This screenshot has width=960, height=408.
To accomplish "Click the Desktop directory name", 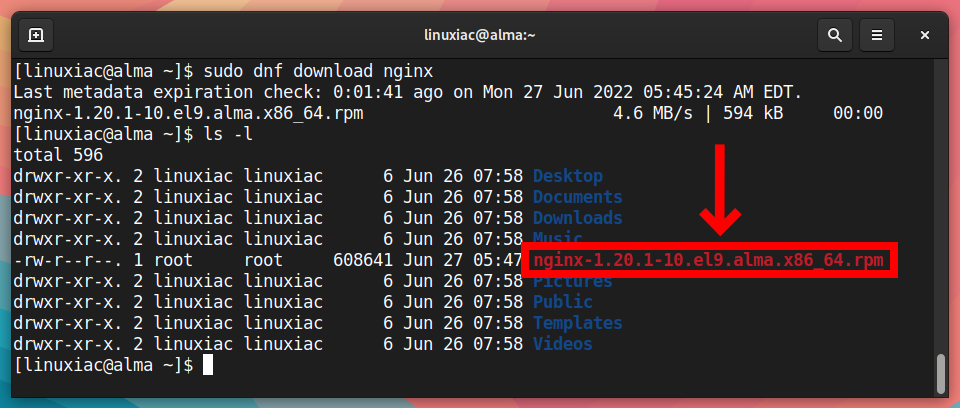I will pos(568,176).
